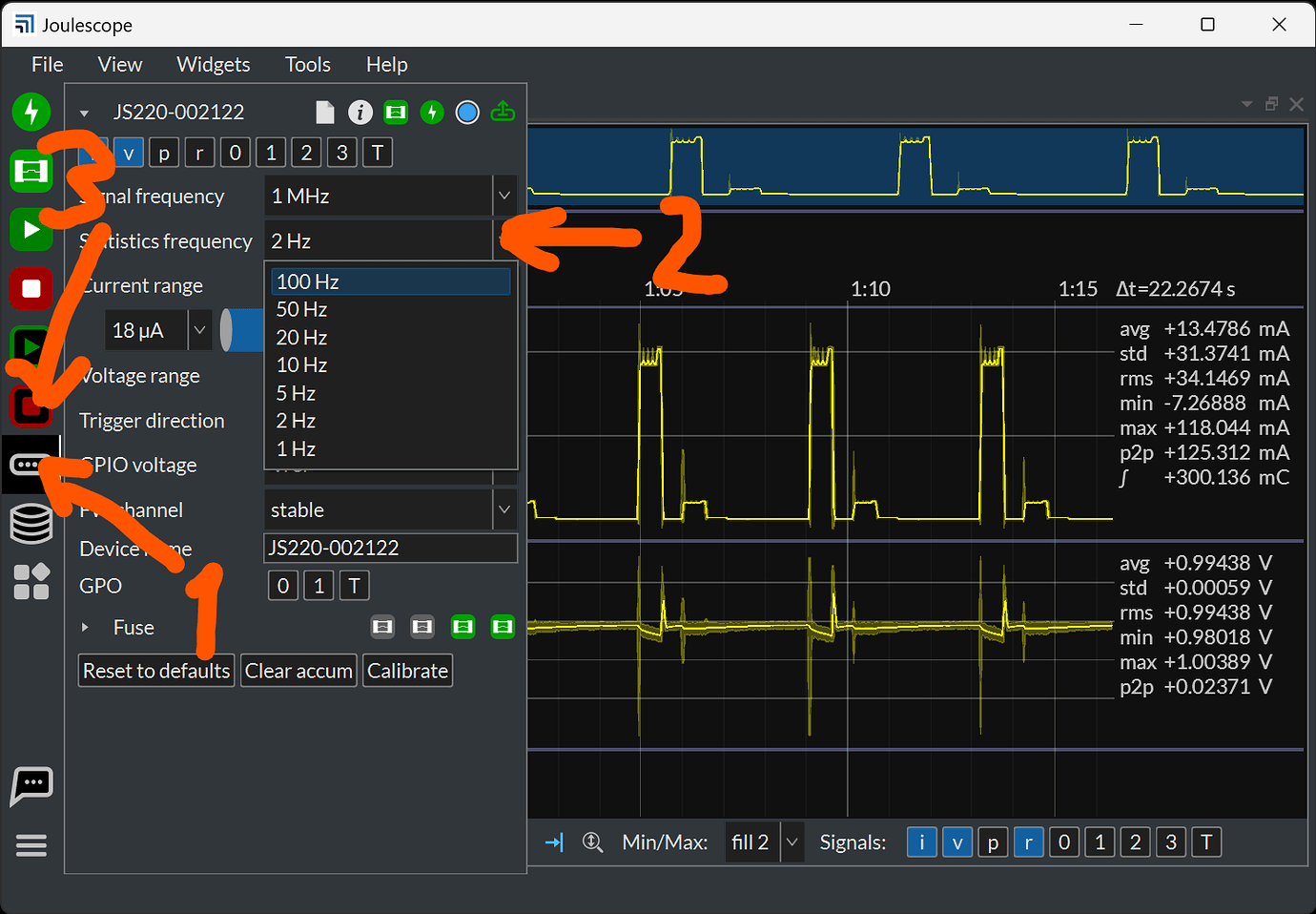This screenshot has height=914, width=1316.
Task: Toggle signal 0 in waveform toolbar
Action: coord(1064,842)
